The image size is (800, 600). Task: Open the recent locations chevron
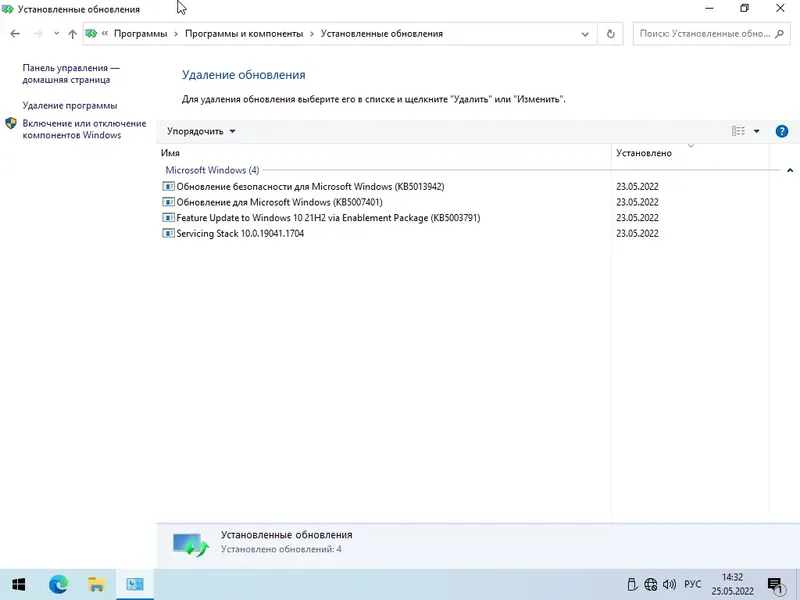click(x=56, y=34)
